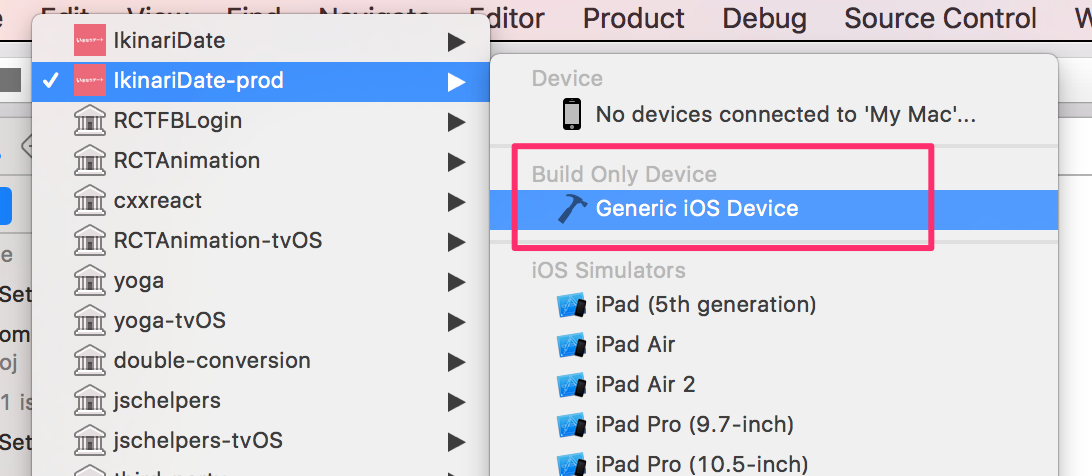Click the IkinariDate-prod app icon
Screen dimensions: 1092x476
tap(90, 81)
